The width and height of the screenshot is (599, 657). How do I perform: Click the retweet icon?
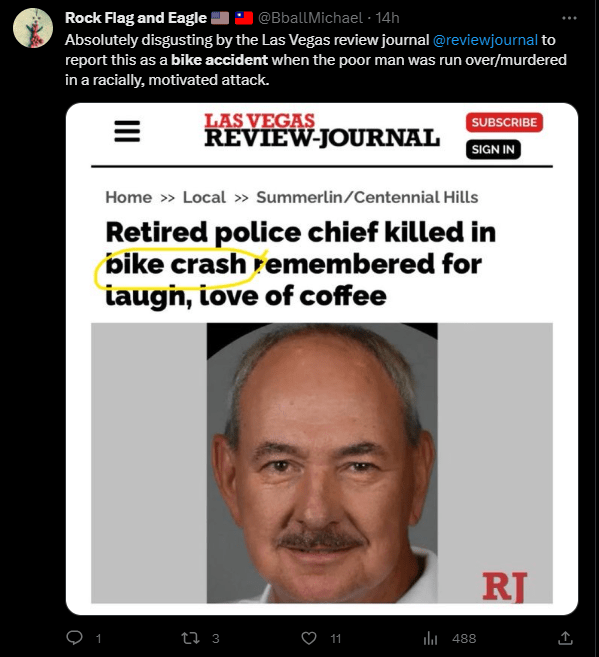click(190, 638)
